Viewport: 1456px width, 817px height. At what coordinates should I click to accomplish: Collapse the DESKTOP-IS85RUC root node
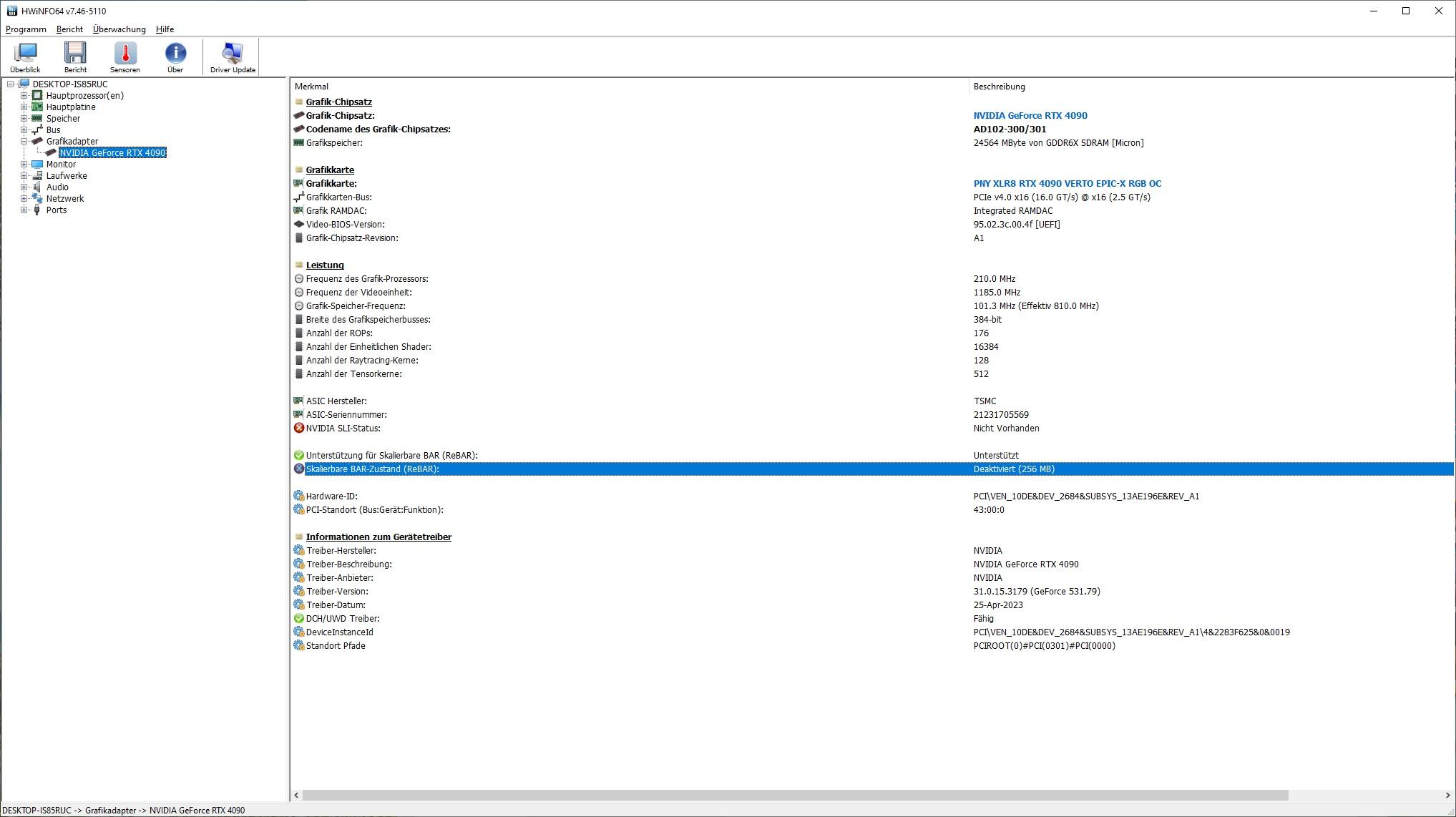point(11,84)
